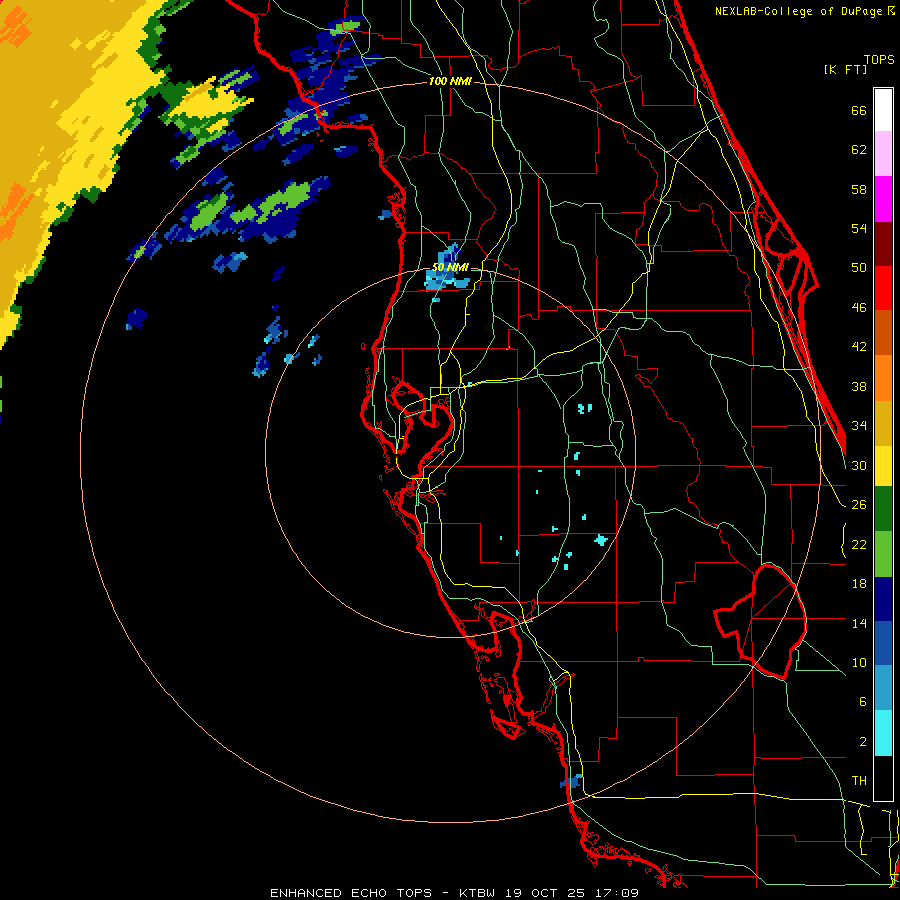This screenshot has width=900, height=900.
Task: Click the "46" legend value
Action: coord(859,308)
